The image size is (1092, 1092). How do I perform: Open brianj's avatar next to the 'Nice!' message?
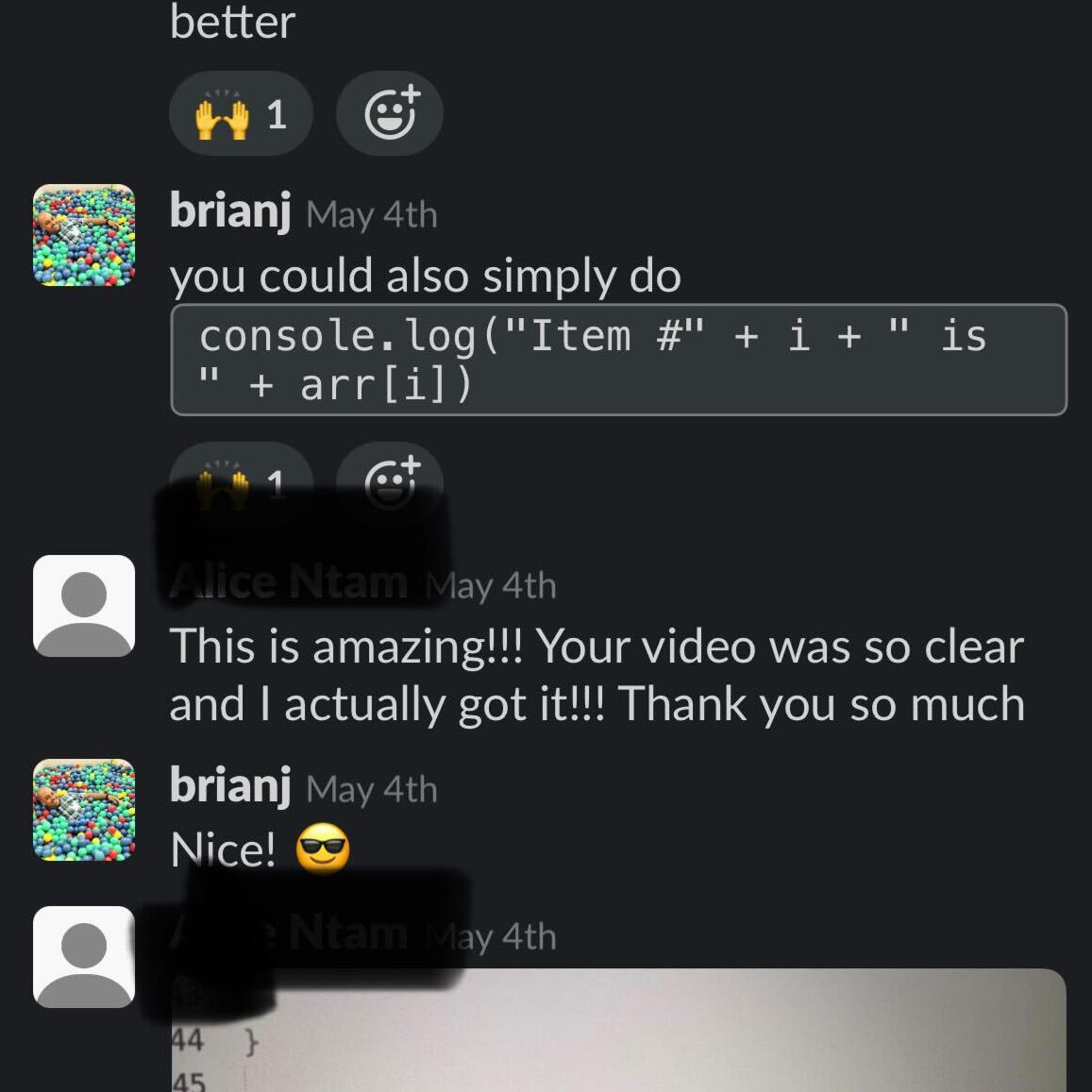tap(84, 809)
